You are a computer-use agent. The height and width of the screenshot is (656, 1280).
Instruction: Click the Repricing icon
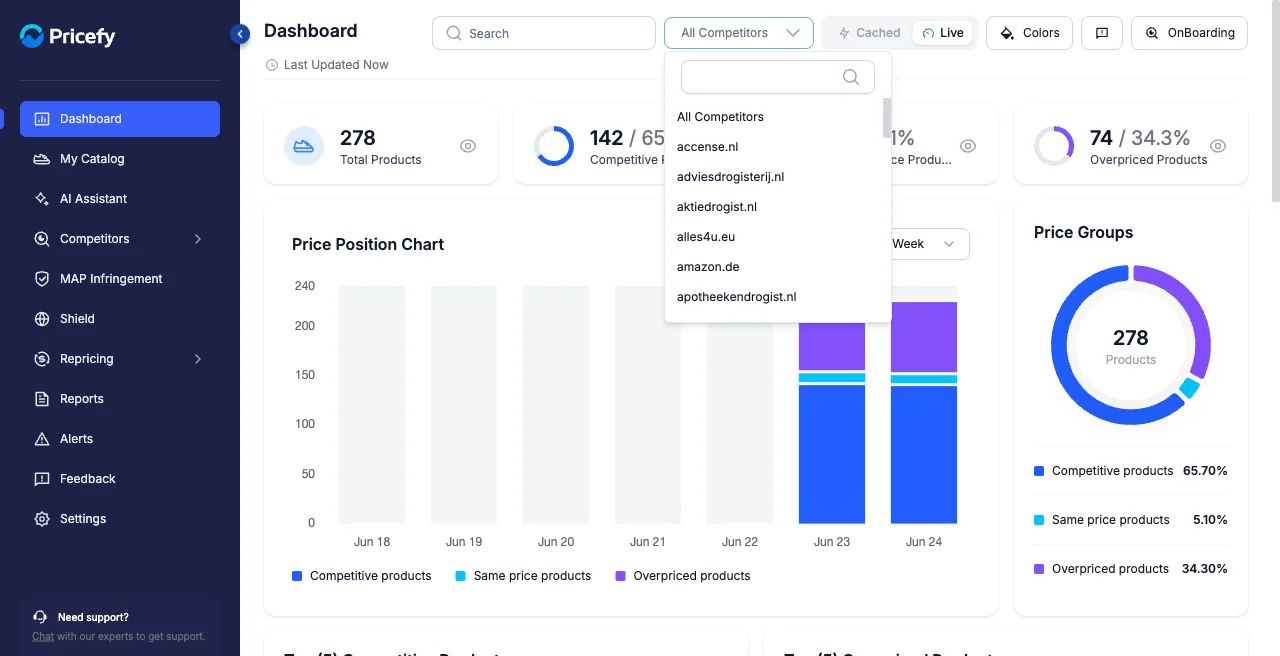[x=42, y=359]
